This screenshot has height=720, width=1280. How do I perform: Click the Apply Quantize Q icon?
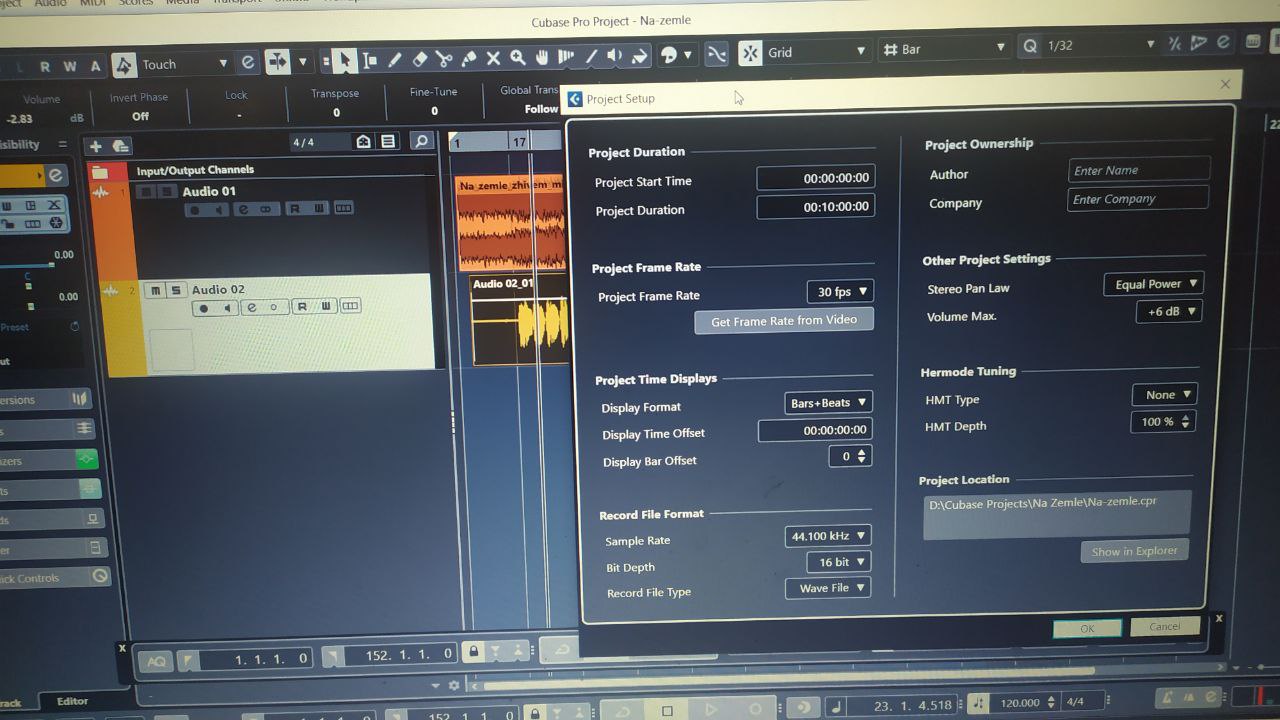[x=1030, y=46]
